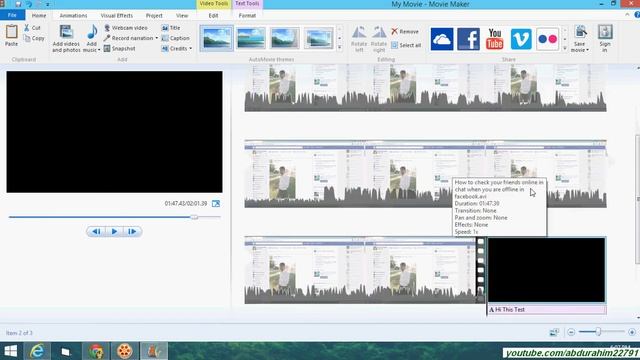Expand the Record narration dropdown arrow
The height and width of the screenshot is (360, 640).
click(x=156, y=38)
